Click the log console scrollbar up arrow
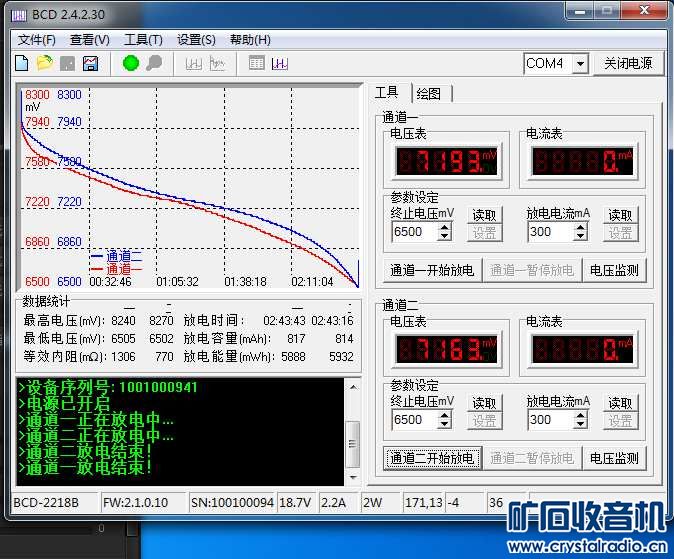 pyautogui.click(x=353, y=387)
